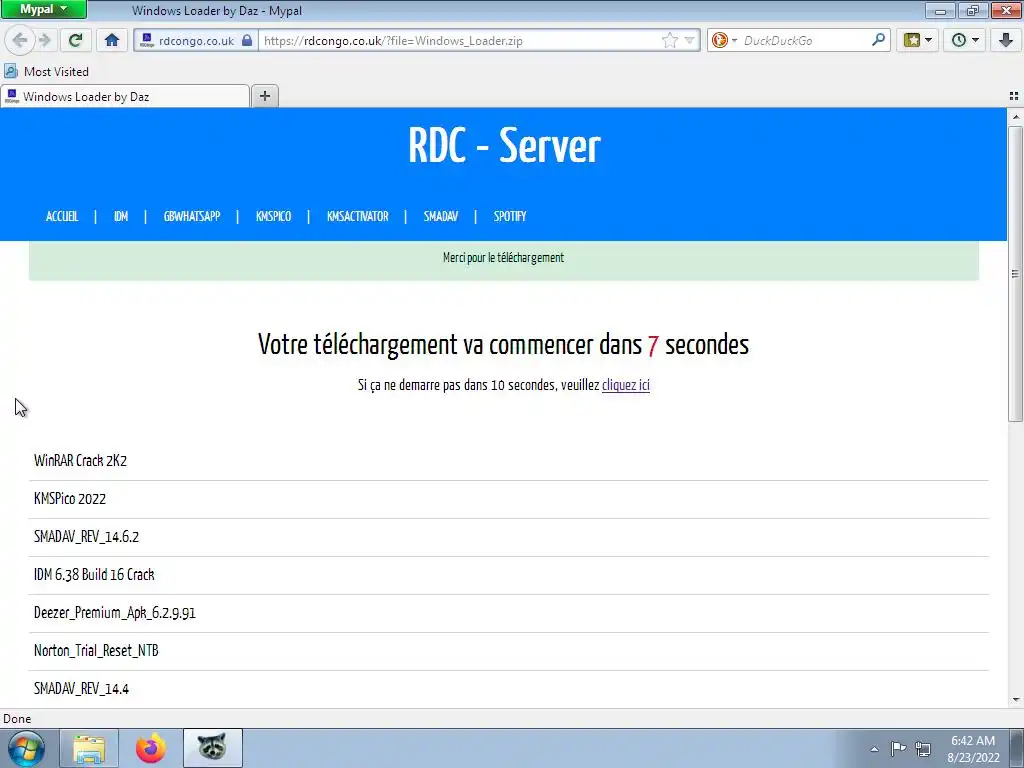The height and width of the screenshot is (768, 1024).
Task: Reload the page with refresh icon
Action: (x=75, y=40)
